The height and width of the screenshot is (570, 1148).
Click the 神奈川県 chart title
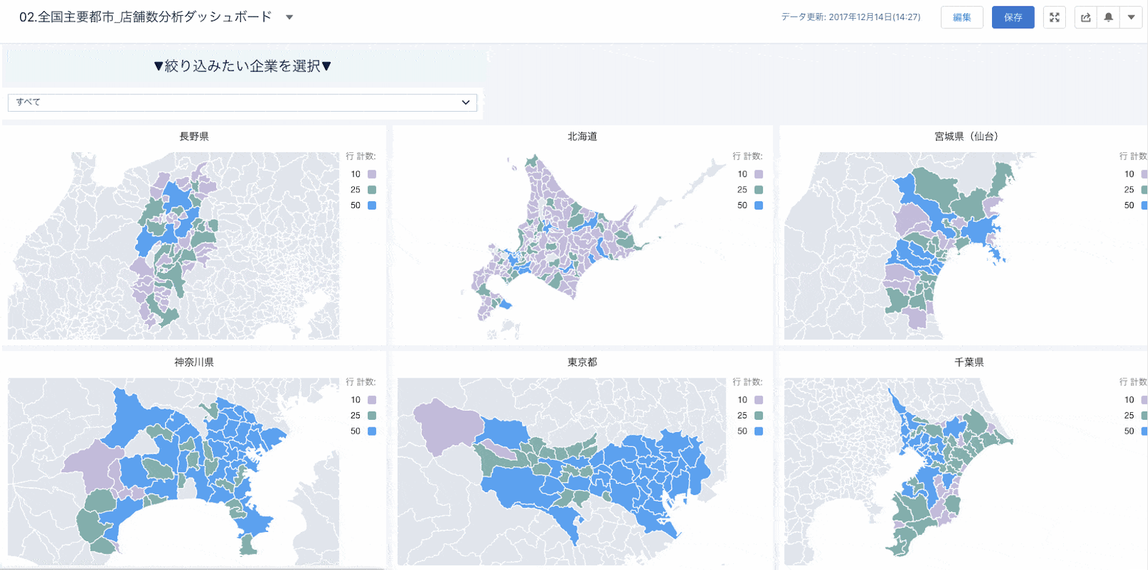tap(195, 362)
